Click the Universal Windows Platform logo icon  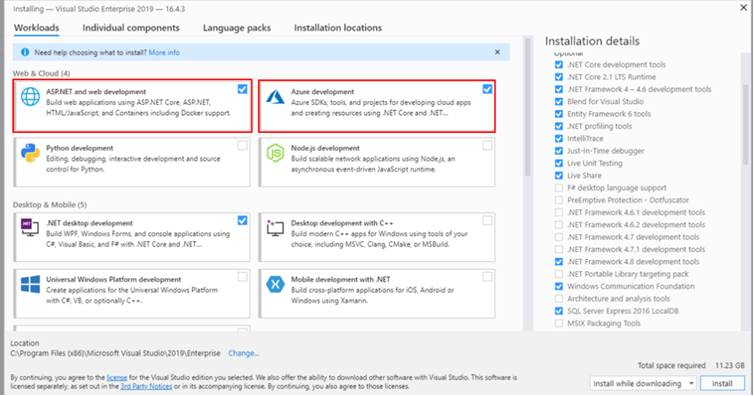coord(30,284)
